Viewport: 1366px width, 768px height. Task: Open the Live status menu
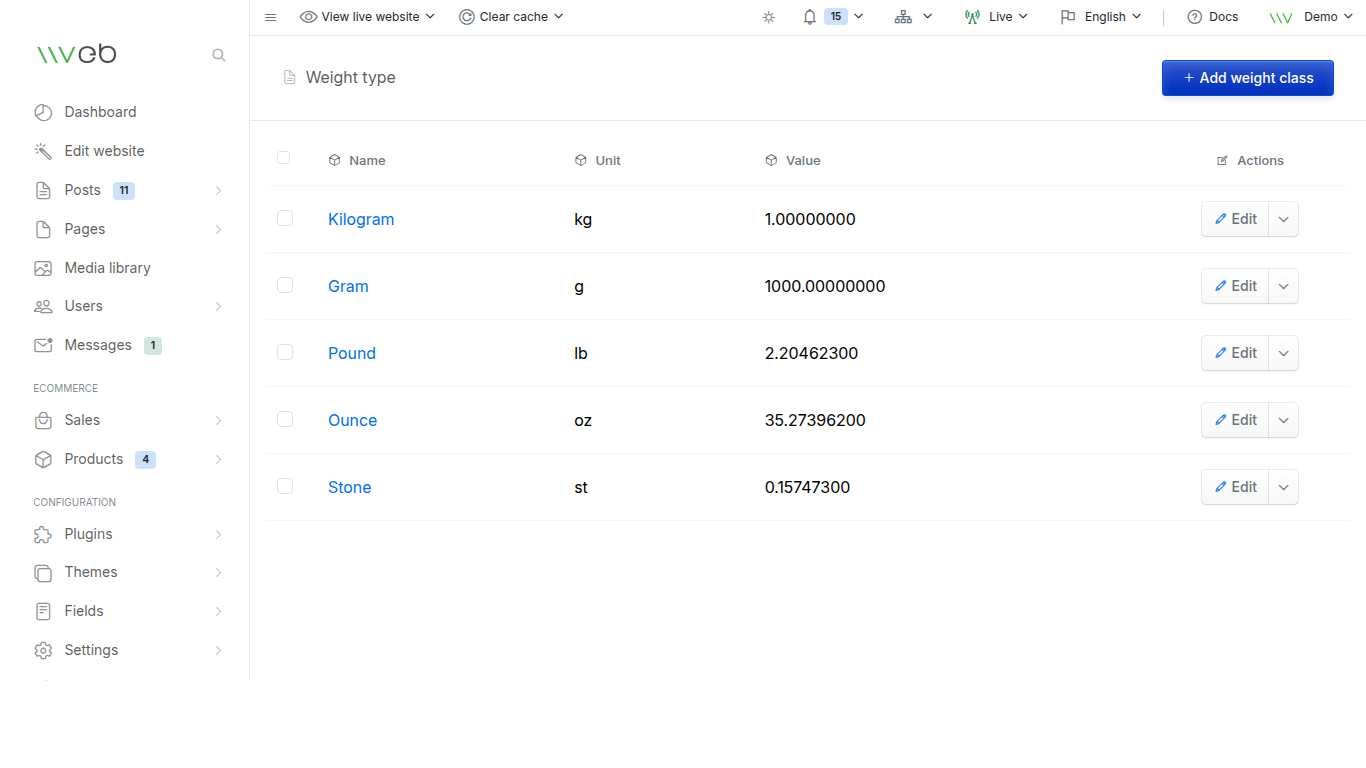pos(996,17)
